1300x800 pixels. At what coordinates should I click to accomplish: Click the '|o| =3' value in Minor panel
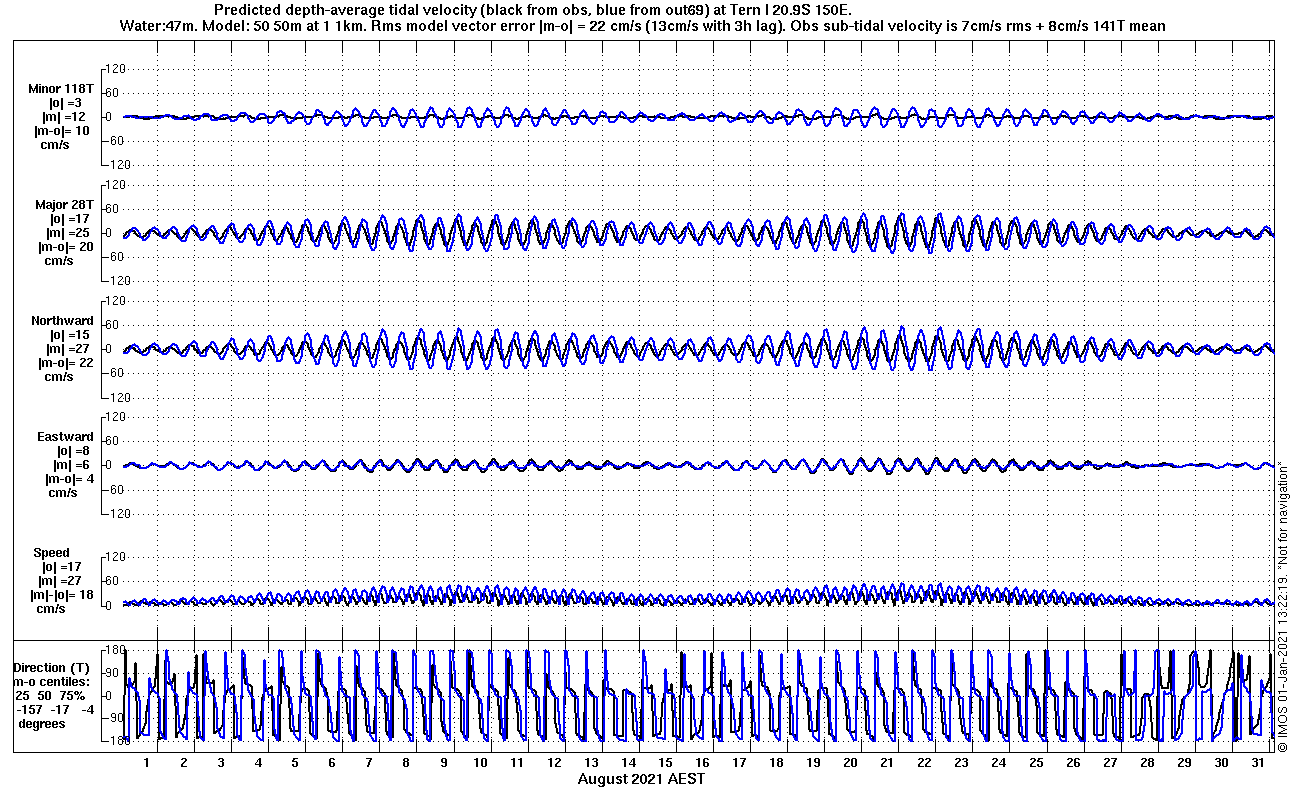coord(65,103)
